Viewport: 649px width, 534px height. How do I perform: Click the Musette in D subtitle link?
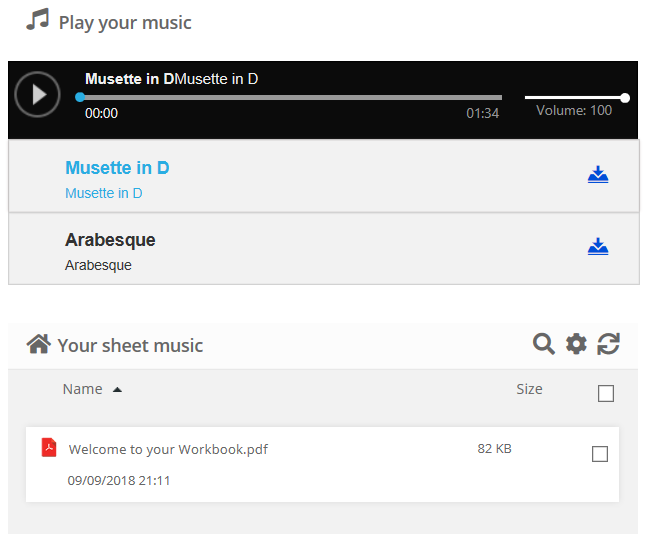pos(104,193)
